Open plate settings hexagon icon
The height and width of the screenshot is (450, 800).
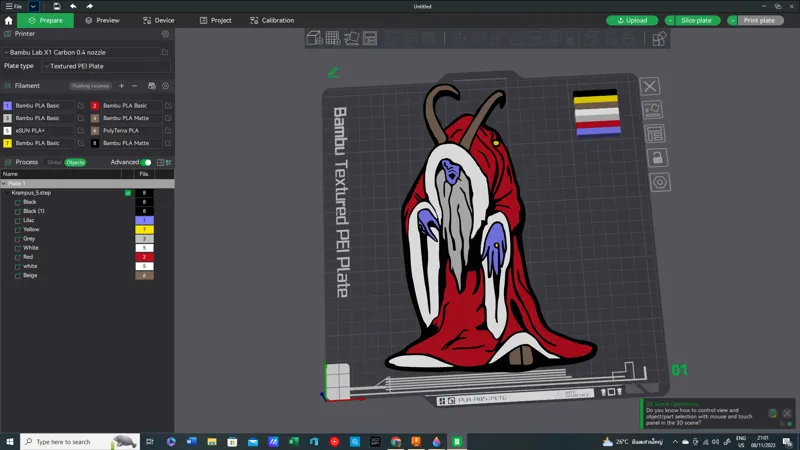[660, 182]
